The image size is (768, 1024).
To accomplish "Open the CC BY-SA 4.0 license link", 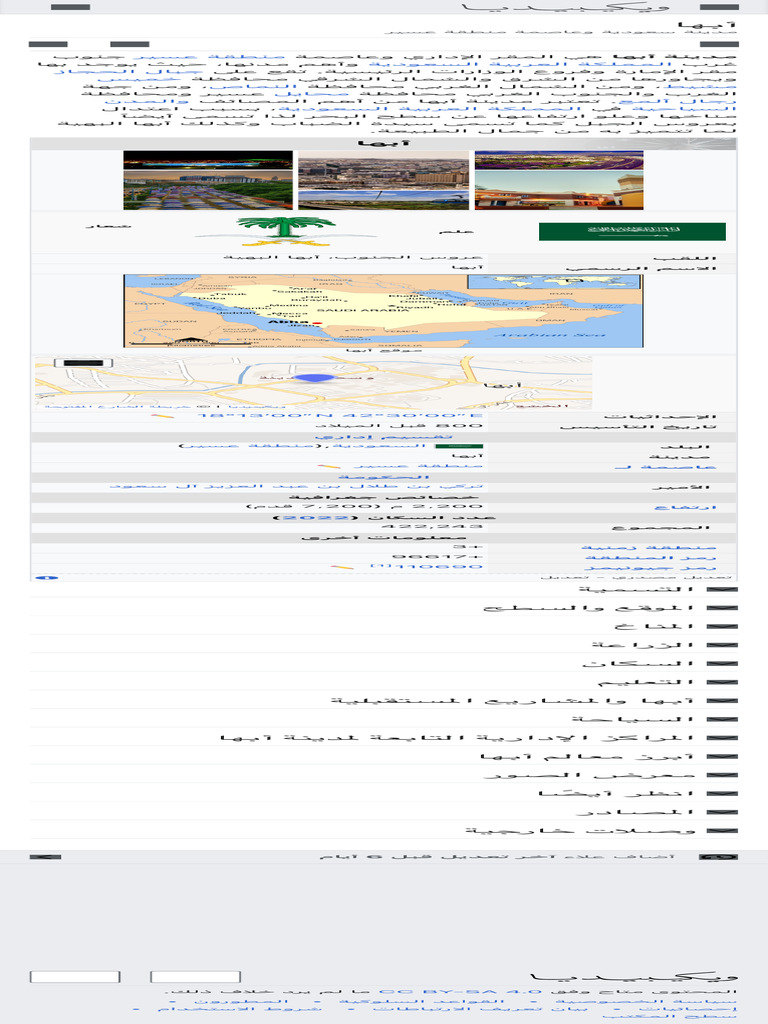I will [x=460, y=992].
